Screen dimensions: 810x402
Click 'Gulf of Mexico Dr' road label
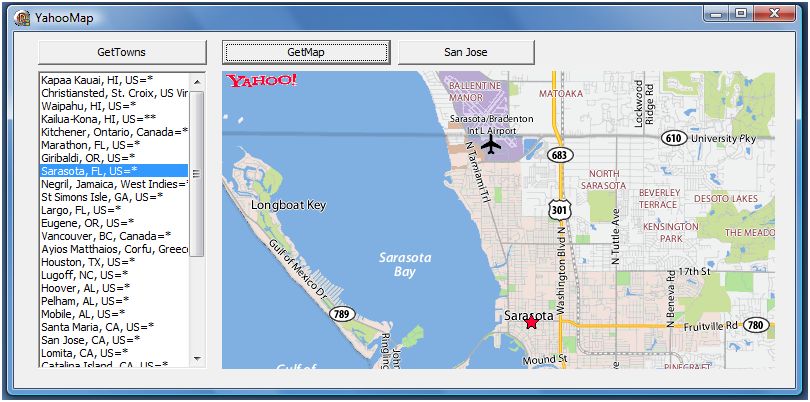click(x=298, y=270)
